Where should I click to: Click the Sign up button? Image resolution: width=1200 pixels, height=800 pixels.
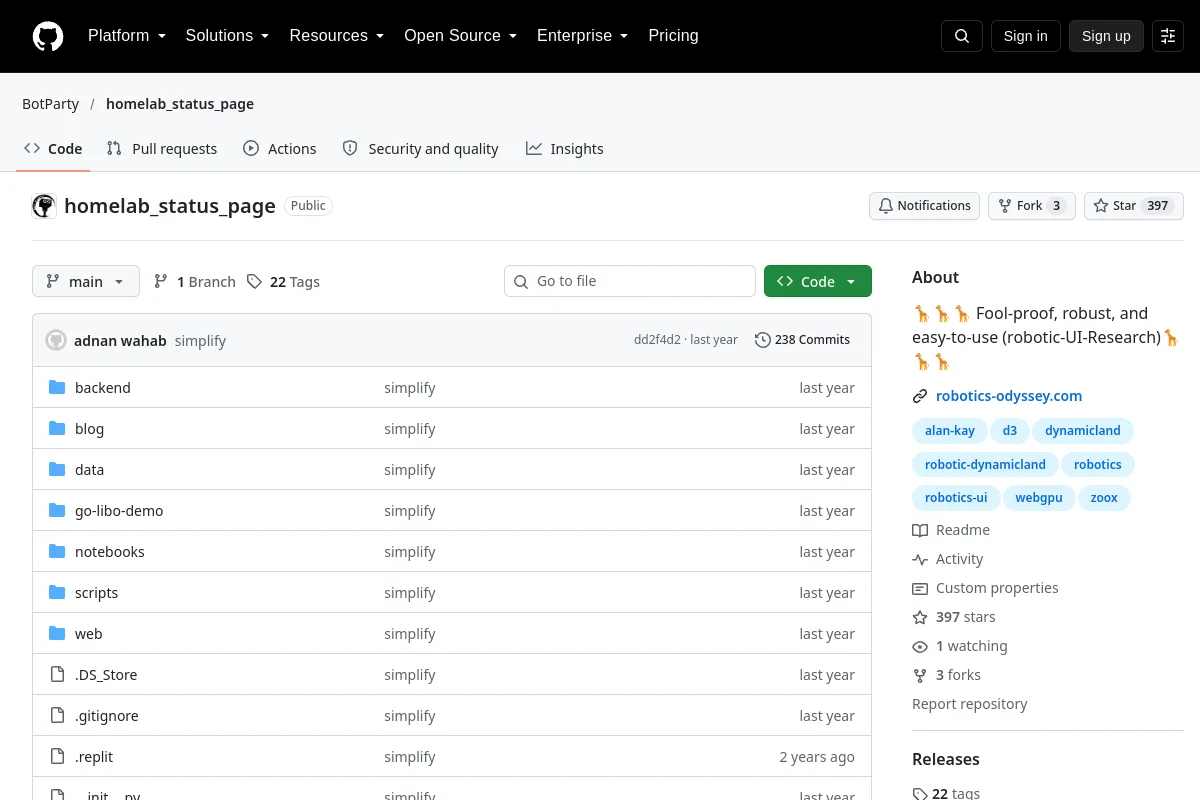(1106, 36)
